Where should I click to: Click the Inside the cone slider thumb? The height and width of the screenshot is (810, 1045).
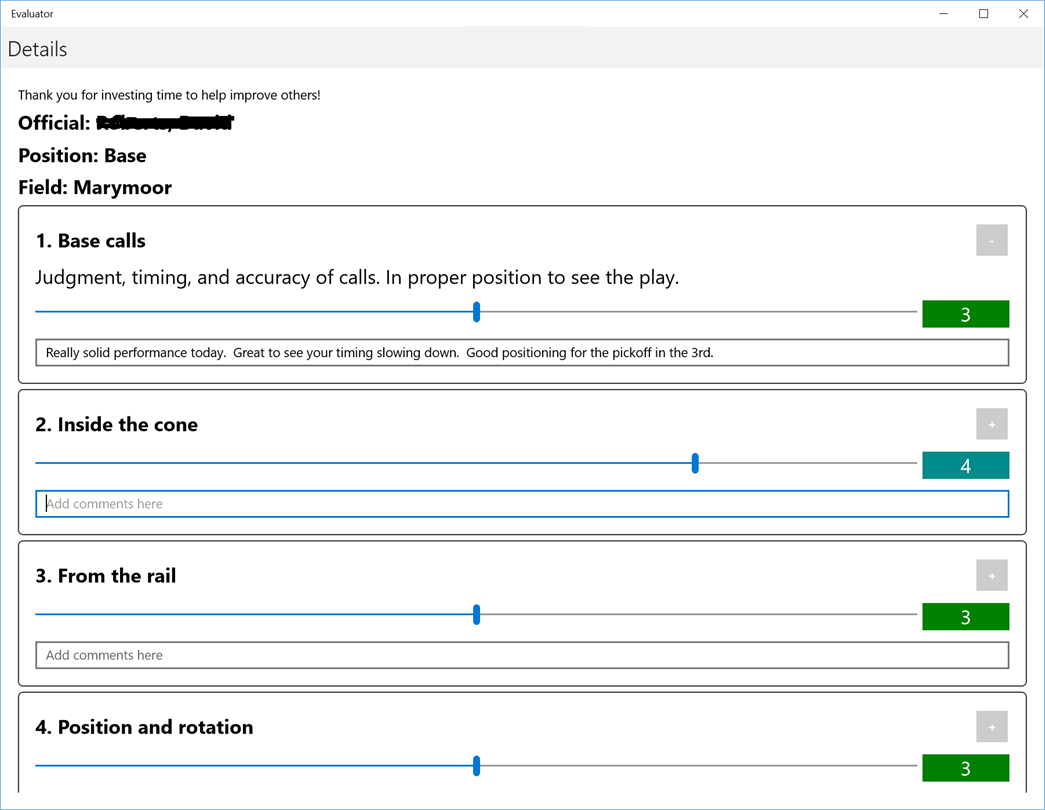tap(695, 463)
